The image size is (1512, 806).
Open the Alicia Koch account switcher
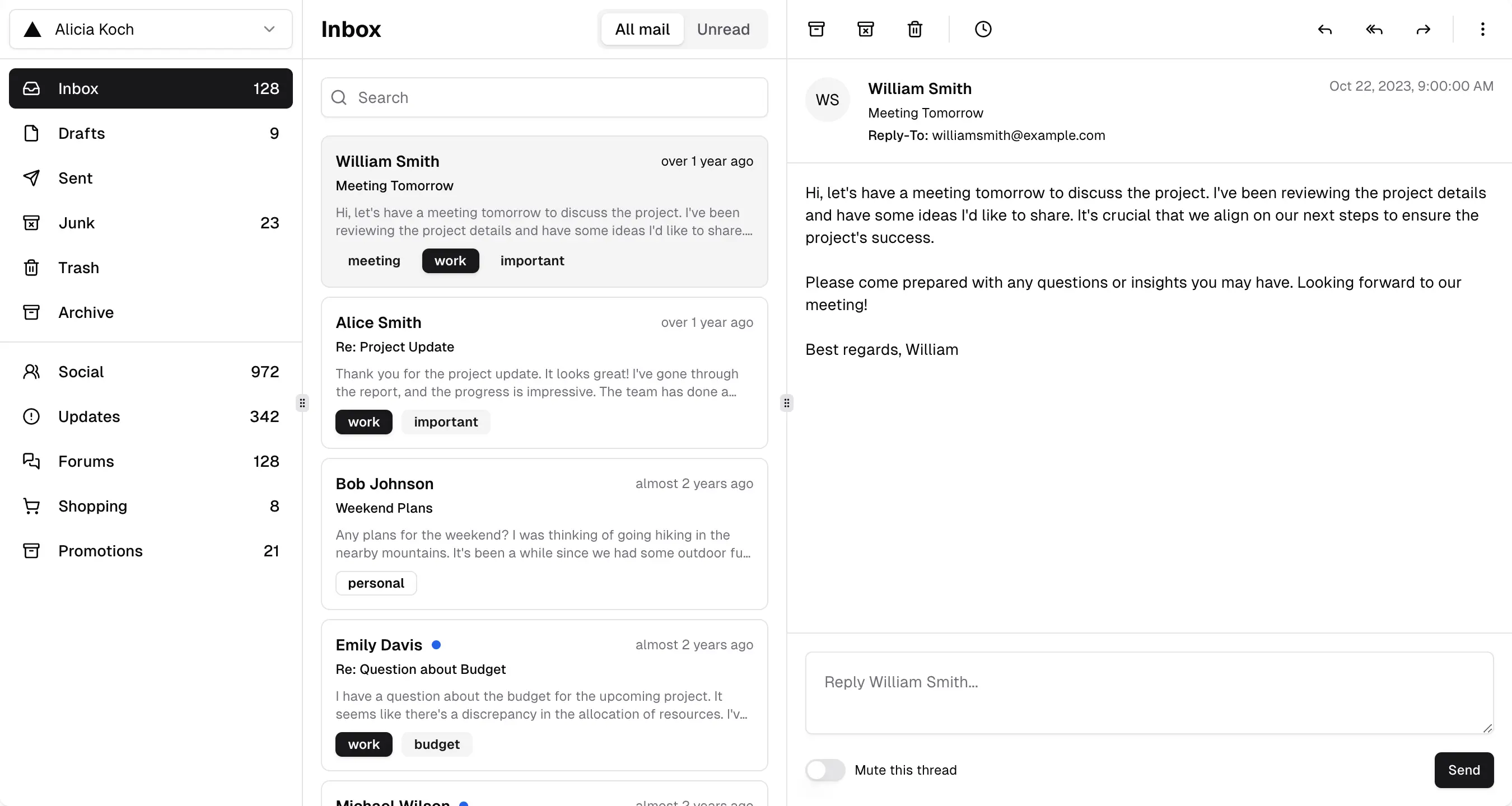pos(150,29)
